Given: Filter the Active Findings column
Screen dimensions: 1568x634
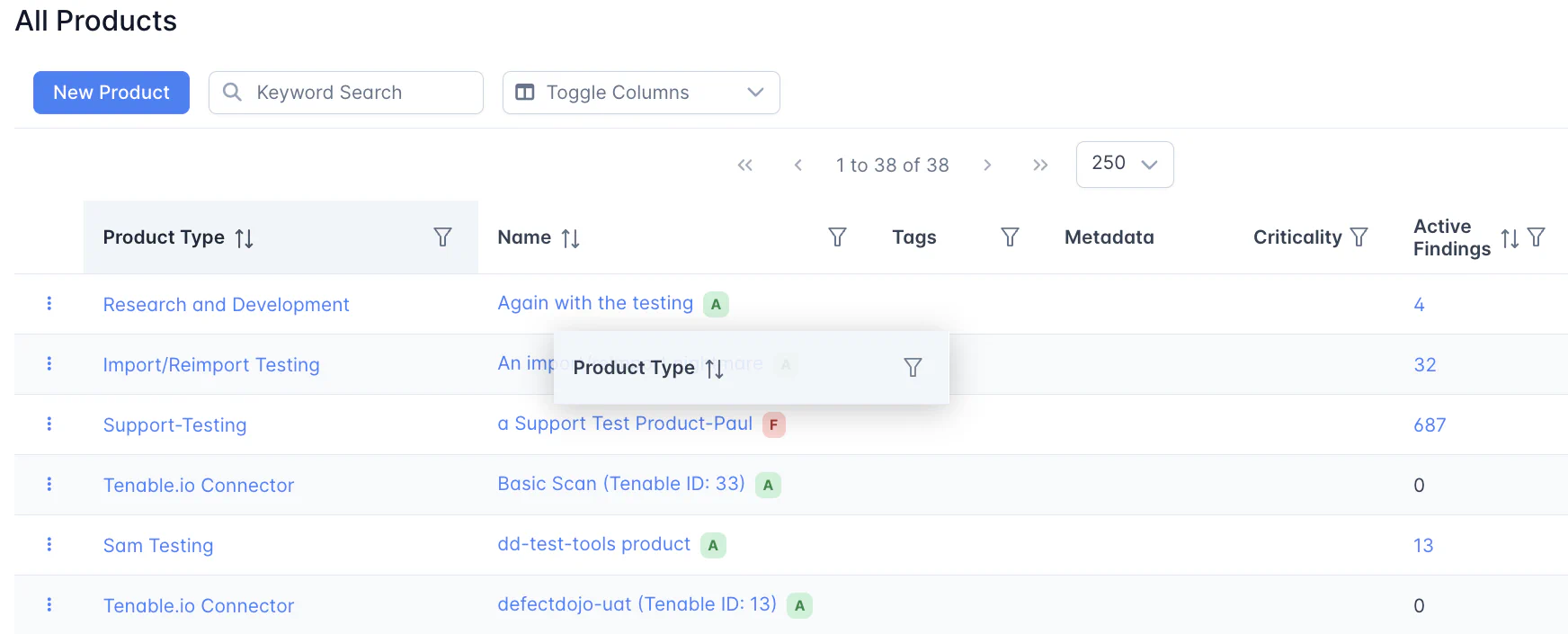Looking at the screenshot, I should coord(1537,237).
